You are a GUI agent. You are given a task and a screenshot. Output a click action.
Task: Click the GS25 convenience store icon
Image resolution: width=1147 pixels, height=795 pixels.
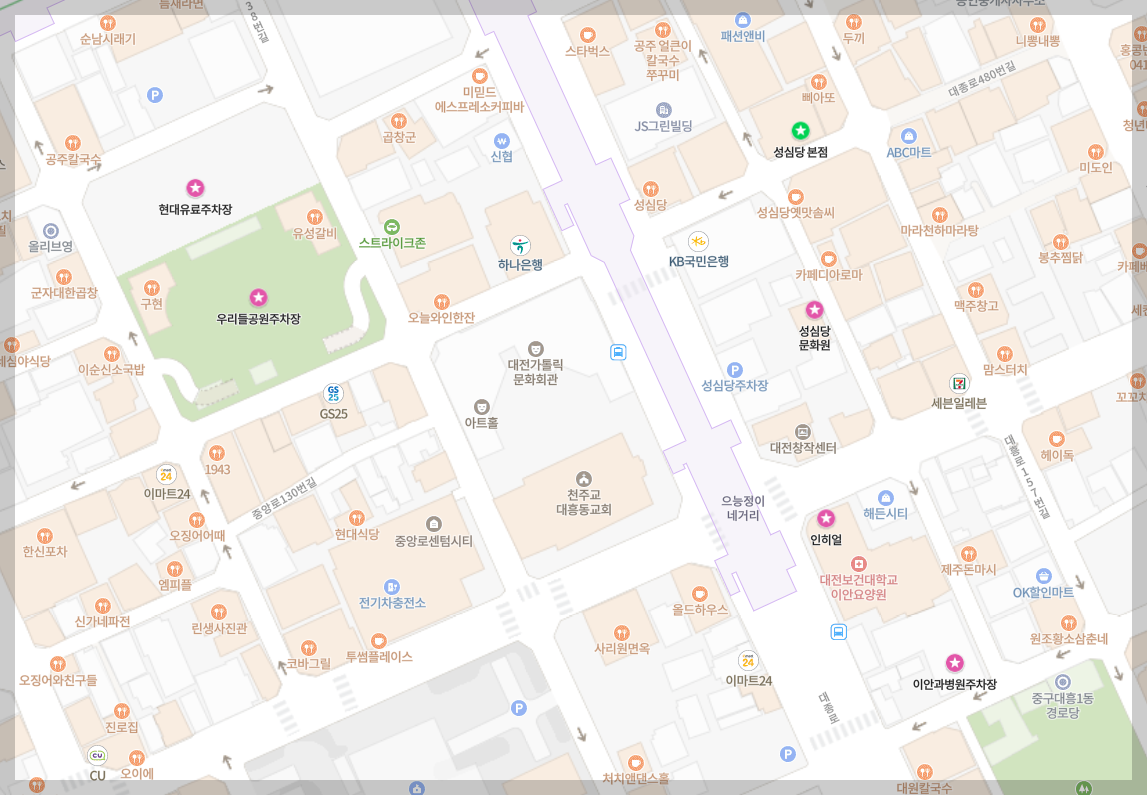334,393
